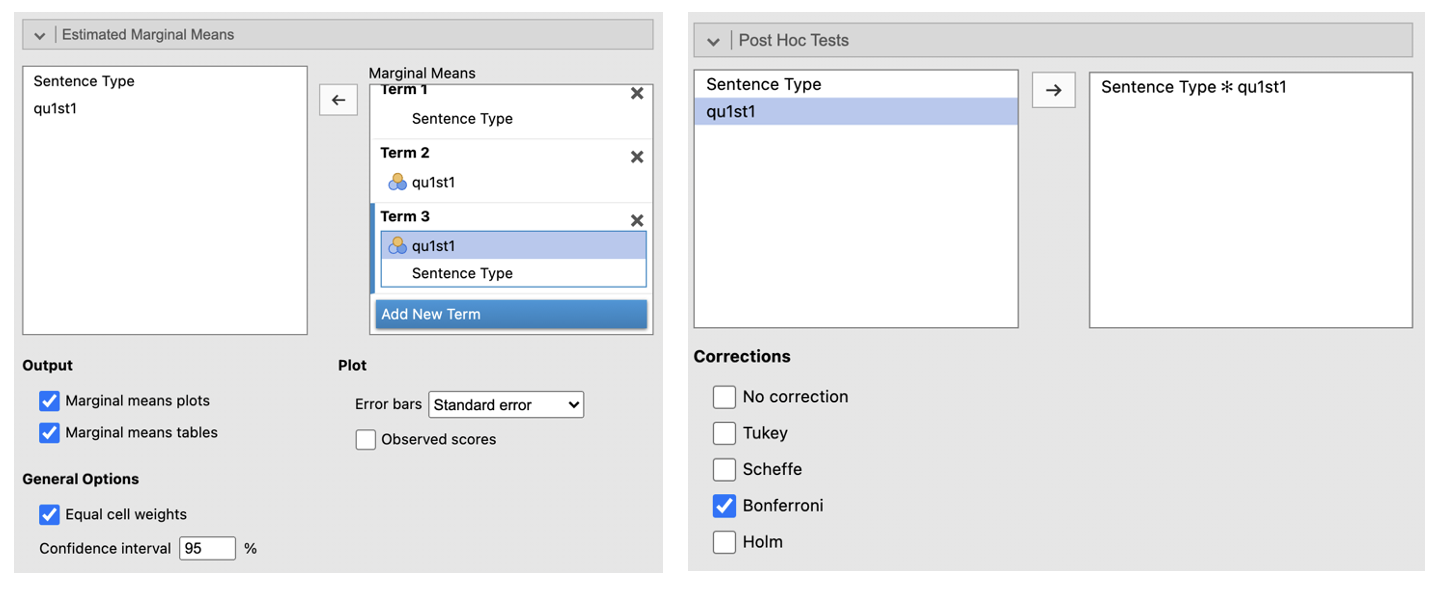Click the Confidence interval input field
This screenshot has width=1440, height=590.
point(207,548)
